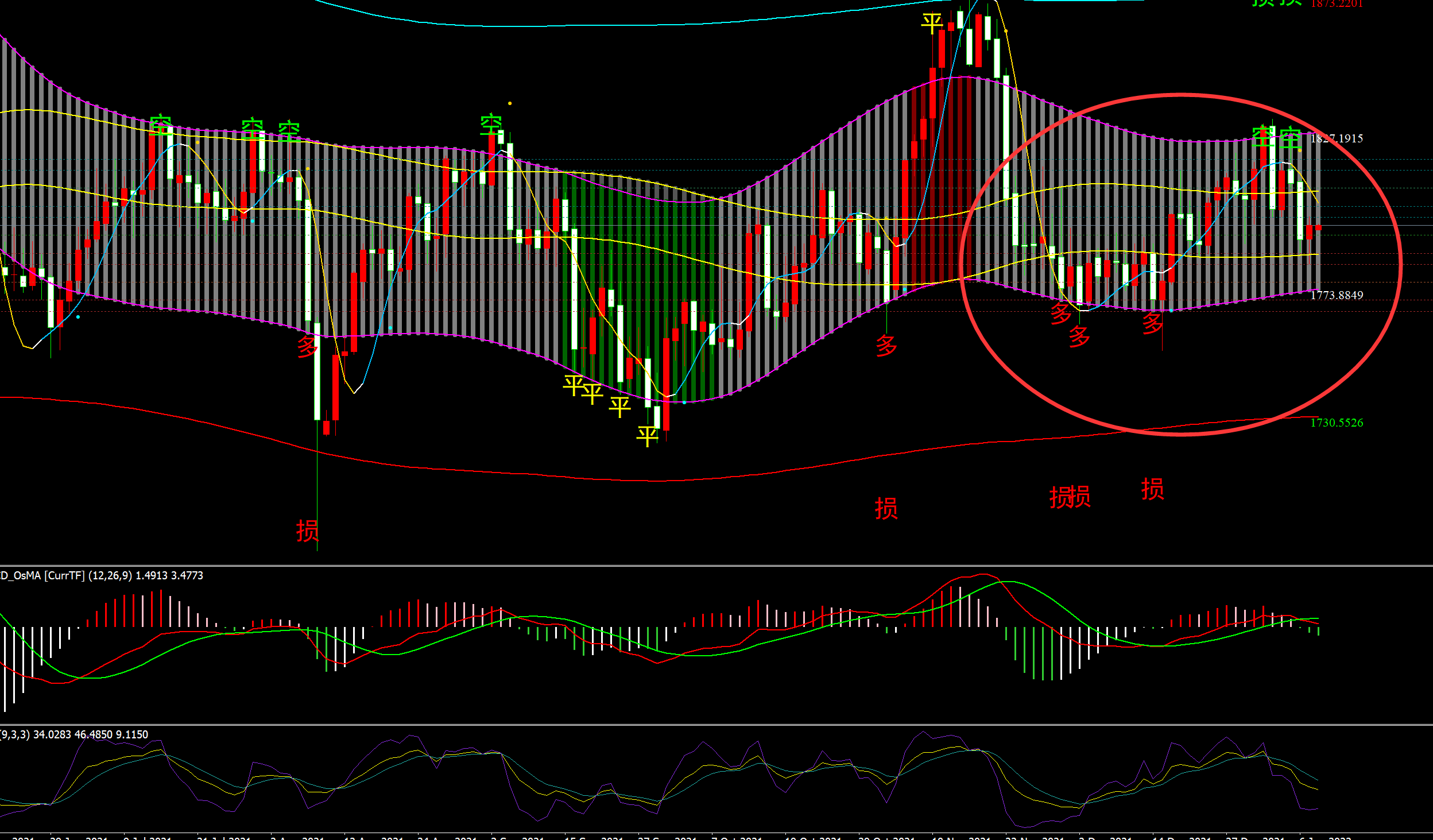Click the leftmost red 多 marker
1433x840 pixels.
tap(308, 347)
